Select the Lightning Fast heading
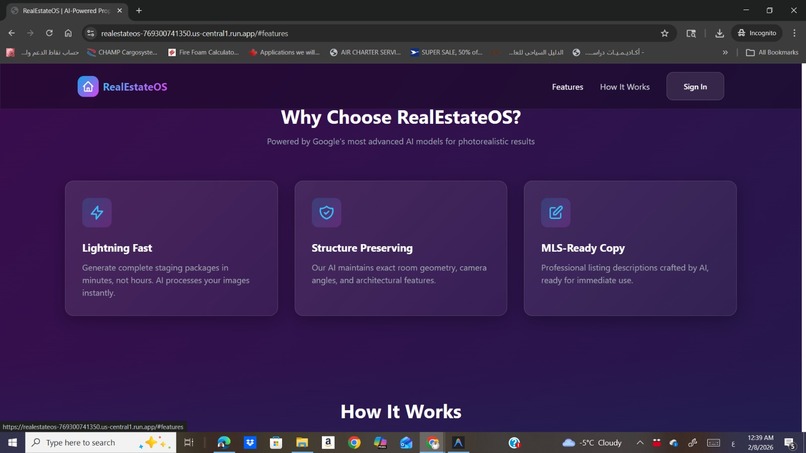This screenshot has width=806, height=453. point(117,248)
